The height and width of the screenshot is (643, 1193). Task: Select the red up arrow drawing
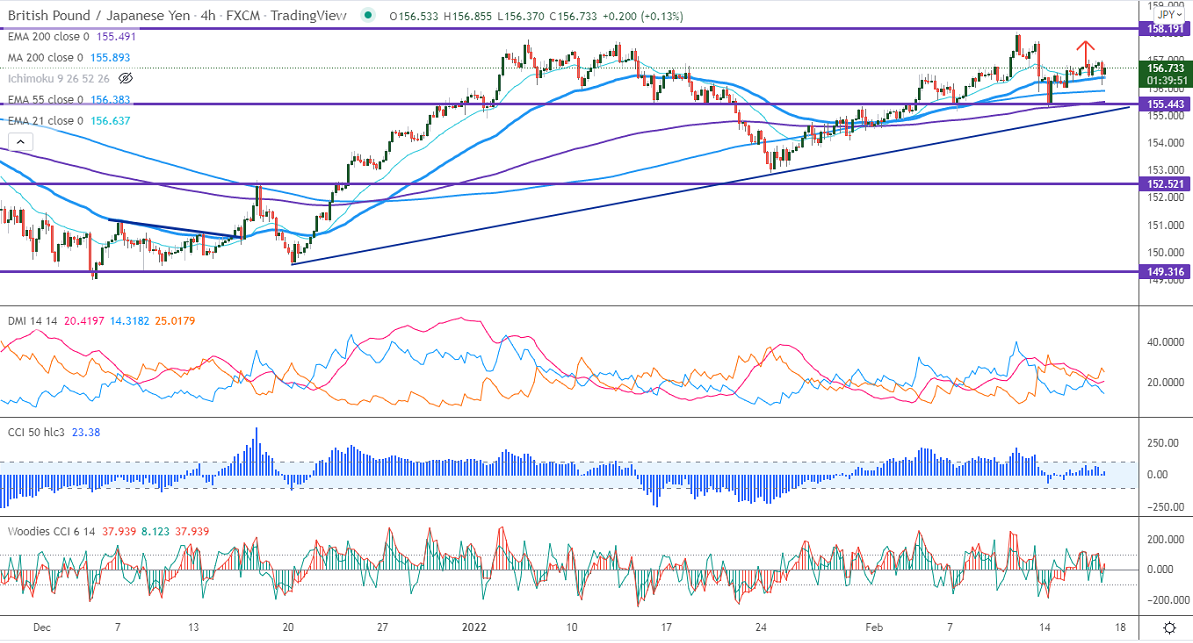(1083, 47)
